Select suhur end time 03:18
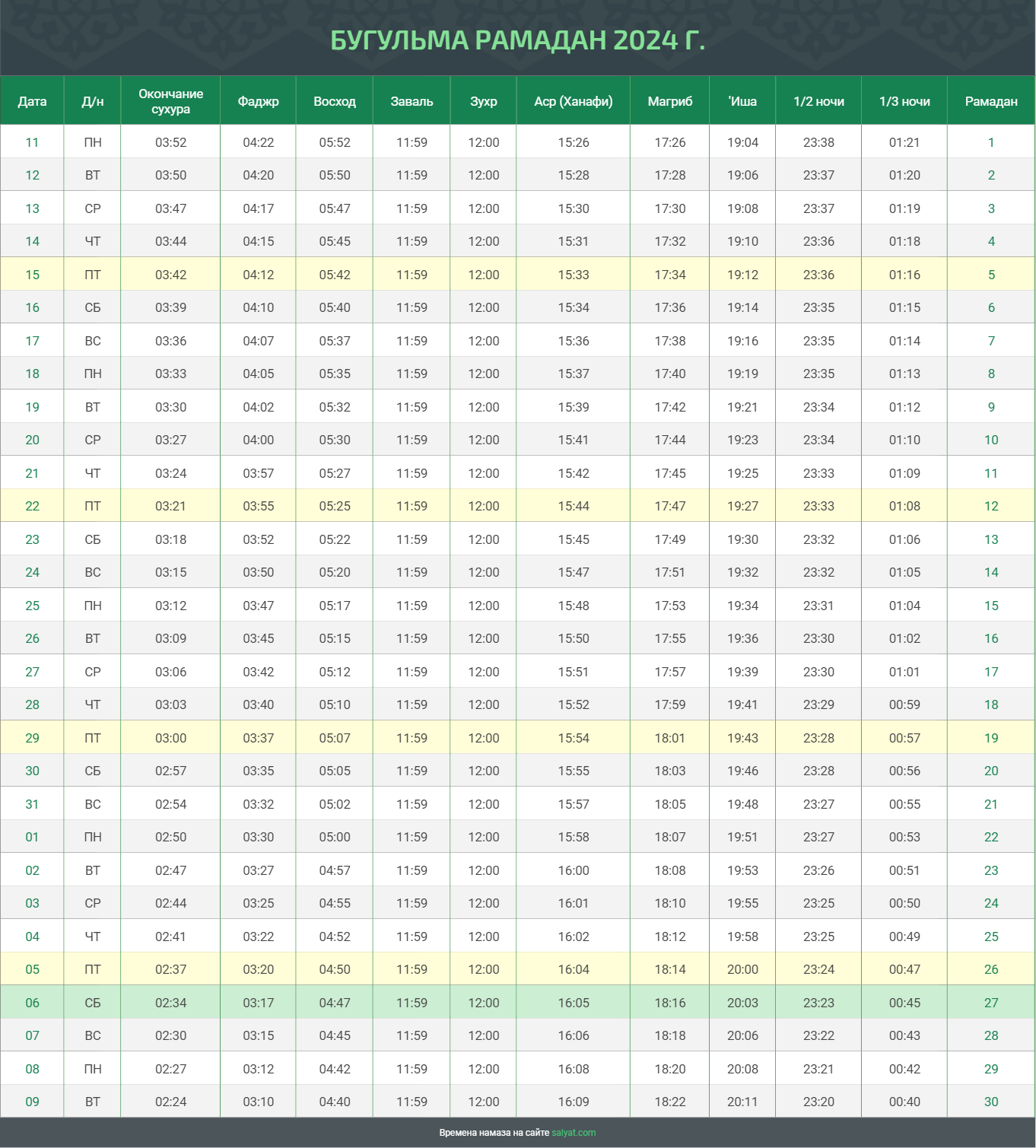Image resolution: width=1036 pixels, height=1148 pixels. pyautogui.click(x=170, y=539)
